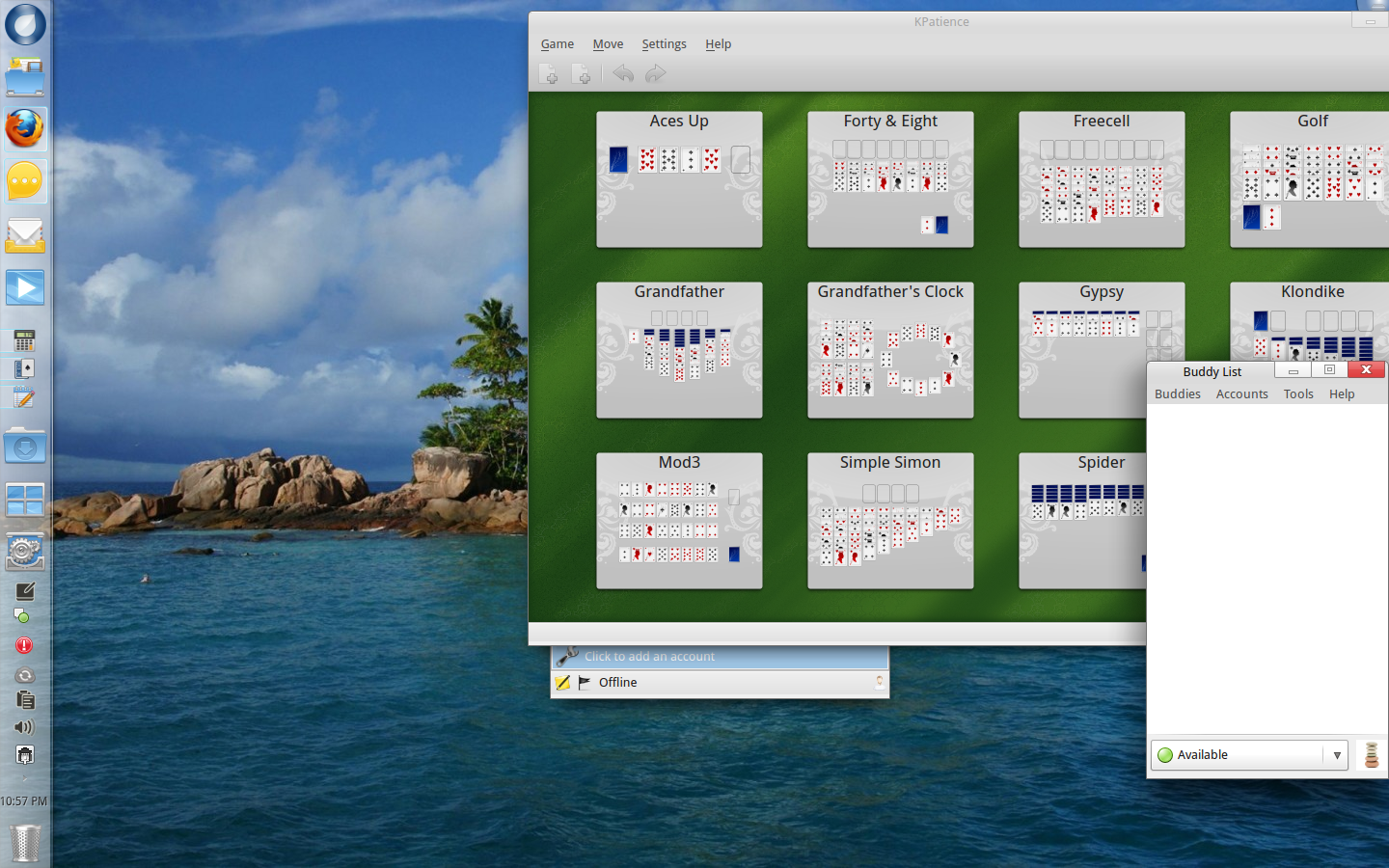Open the trash can at bottom of dock
The width and height of the screenshot is (1389, 868).
click(x=26, y=842)
